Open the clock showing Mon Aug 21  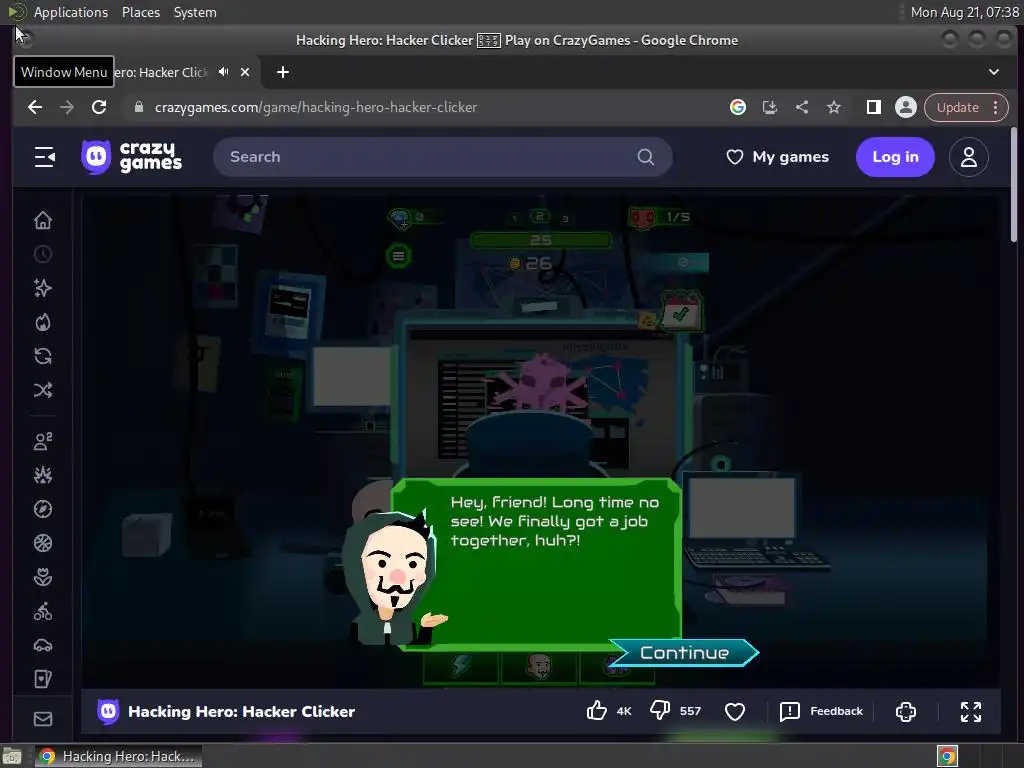(965, 12)
